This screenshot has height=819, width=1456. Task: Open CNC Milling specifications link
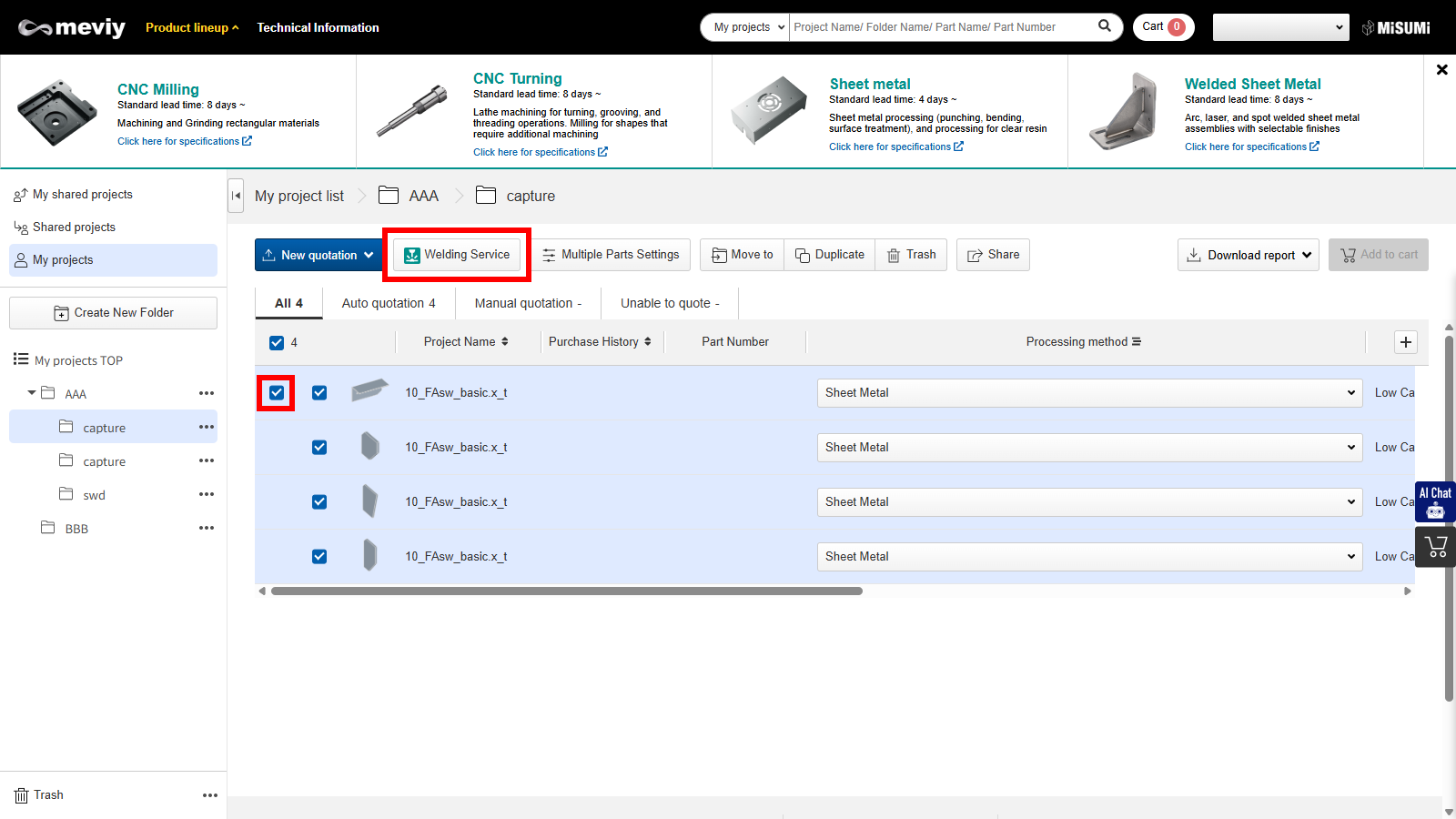pyautogui.click(x=184, y=141)
